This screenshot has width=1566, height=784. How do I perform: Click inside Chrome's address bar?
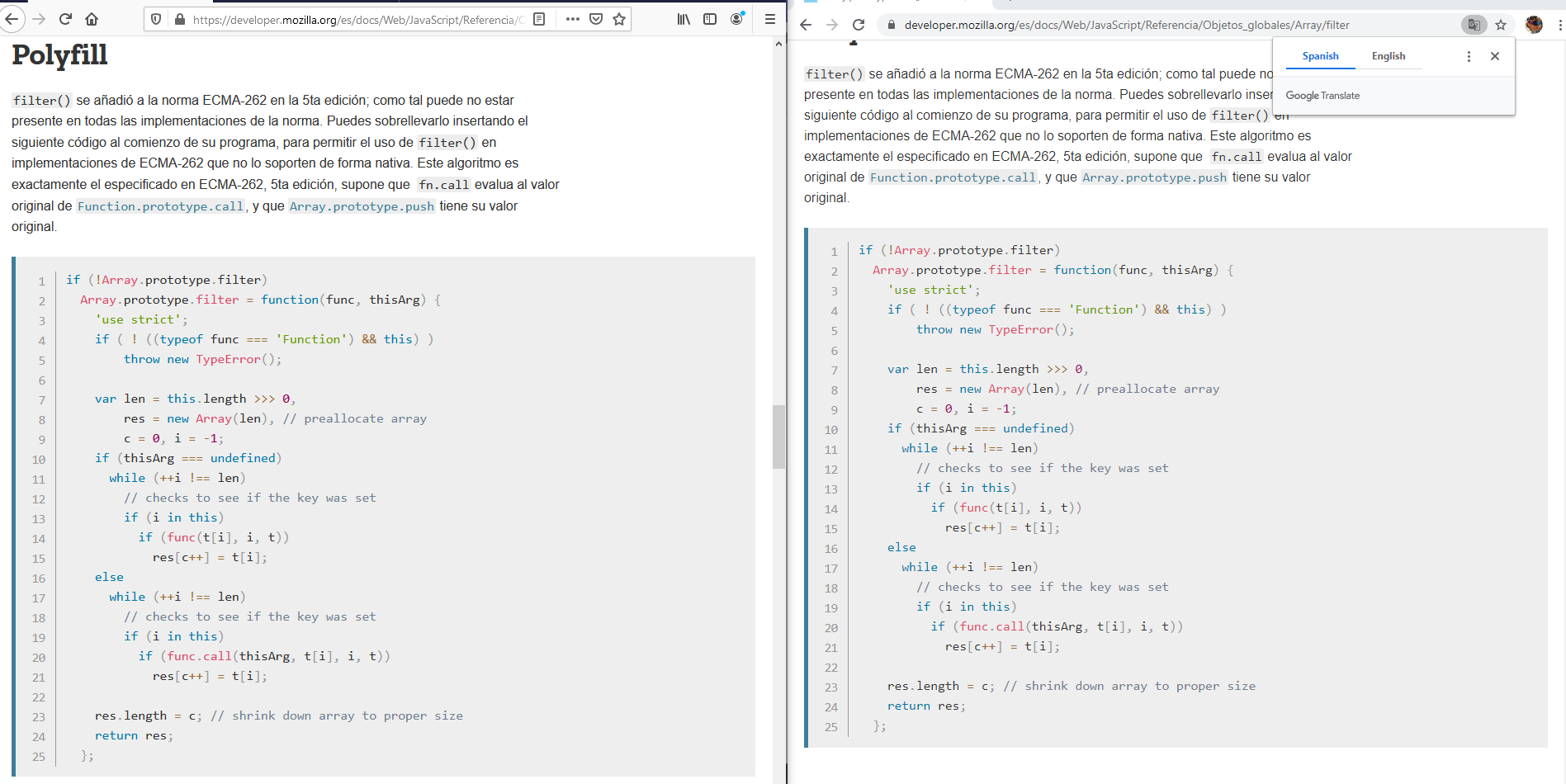coord(1073,25)
